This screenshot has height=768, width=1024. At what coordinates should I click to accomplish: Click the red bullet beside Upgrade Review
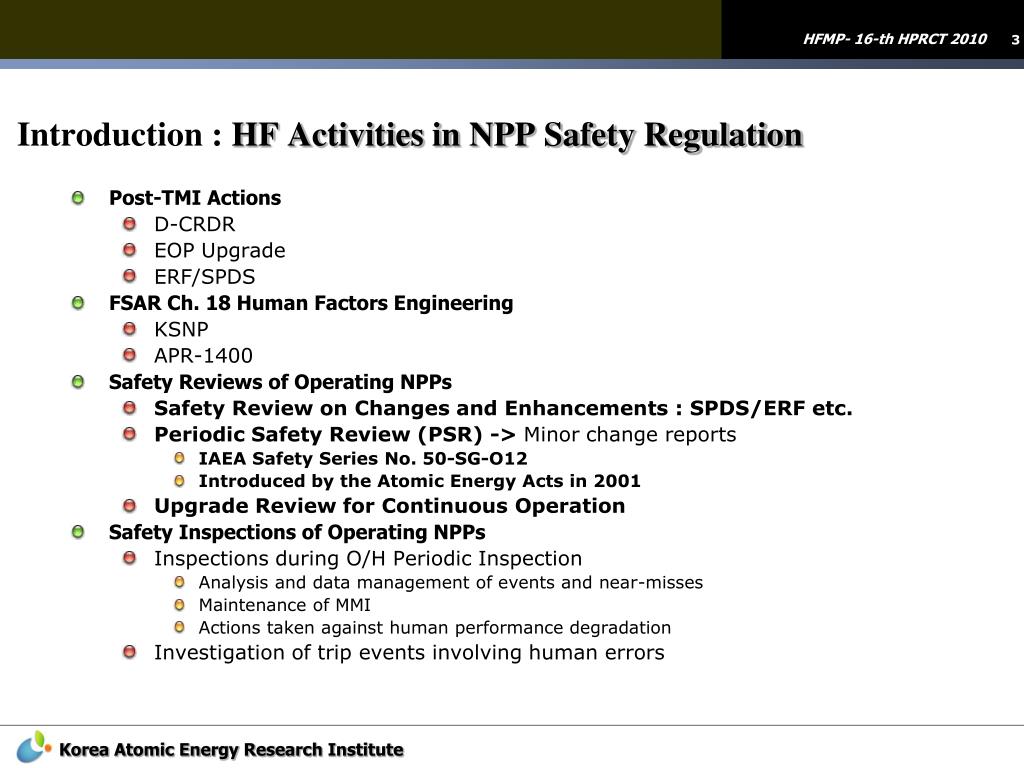pyautogui.click(x=129, y=505)
